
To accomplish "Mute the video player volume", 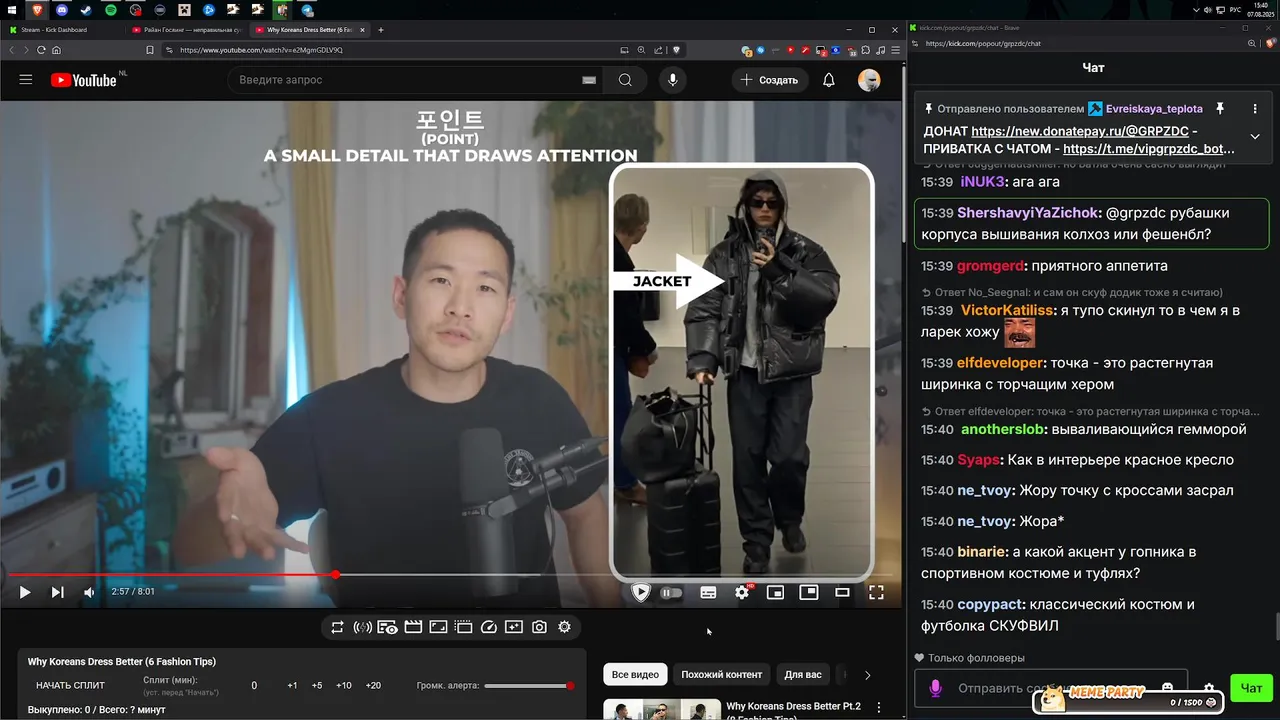I will (89, 592).
